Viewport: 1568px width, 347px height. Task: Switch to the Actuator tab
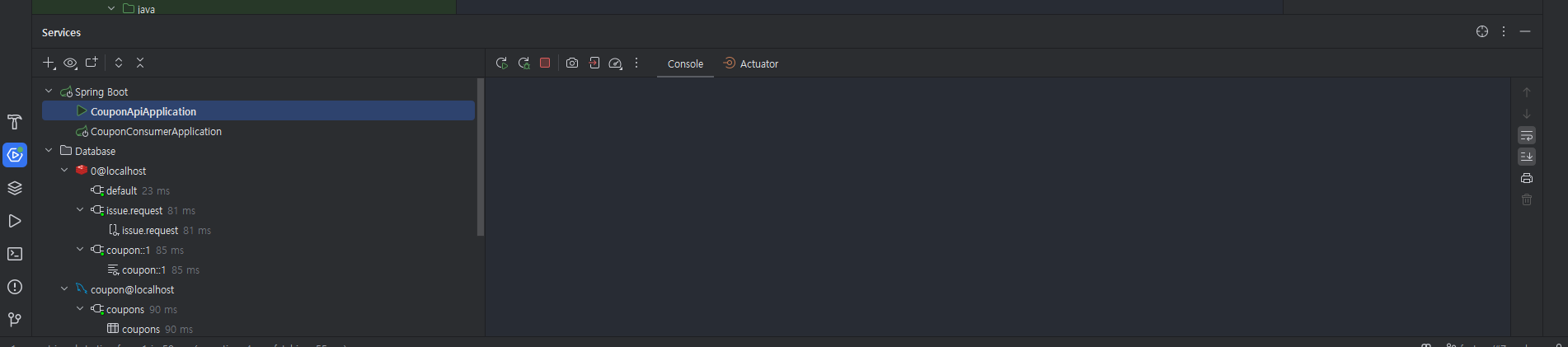click(x=750, y=63)
